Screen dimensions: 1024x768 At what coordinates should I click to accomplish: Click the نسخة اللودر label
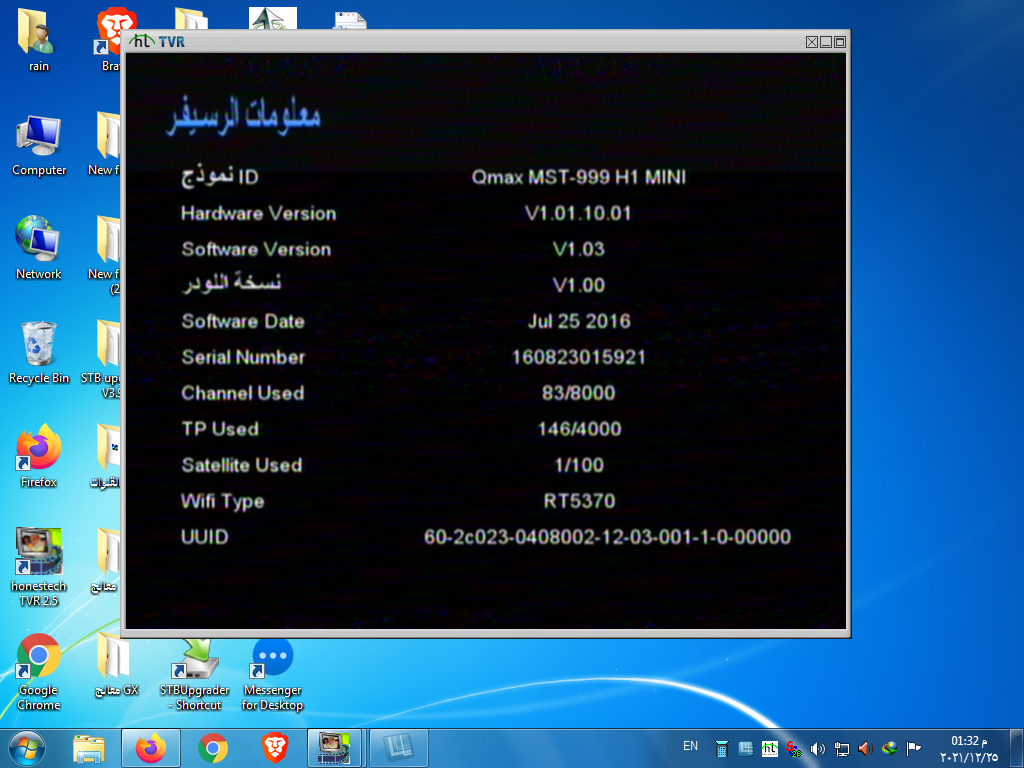232,283
